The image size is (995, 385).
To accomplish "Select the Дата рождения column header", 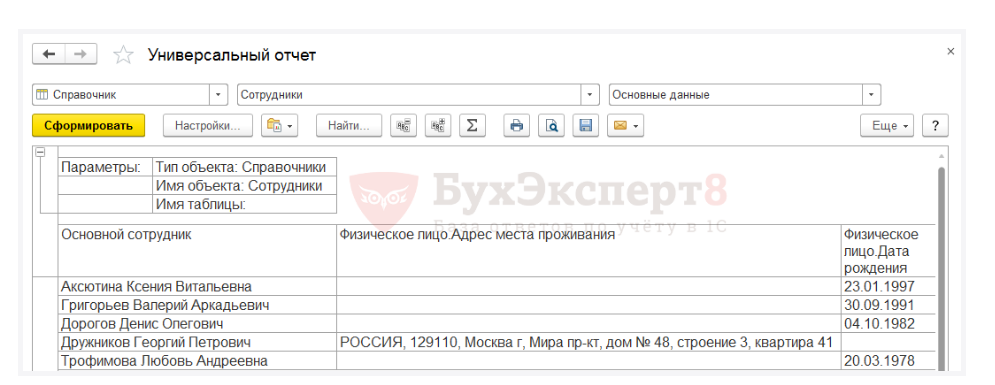I will 888,251.
